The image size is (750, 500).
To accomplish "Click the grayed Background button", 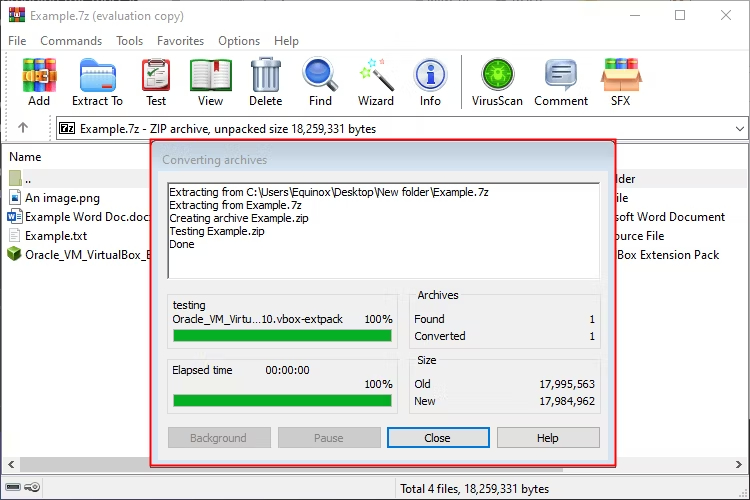I will pos(219,438).
